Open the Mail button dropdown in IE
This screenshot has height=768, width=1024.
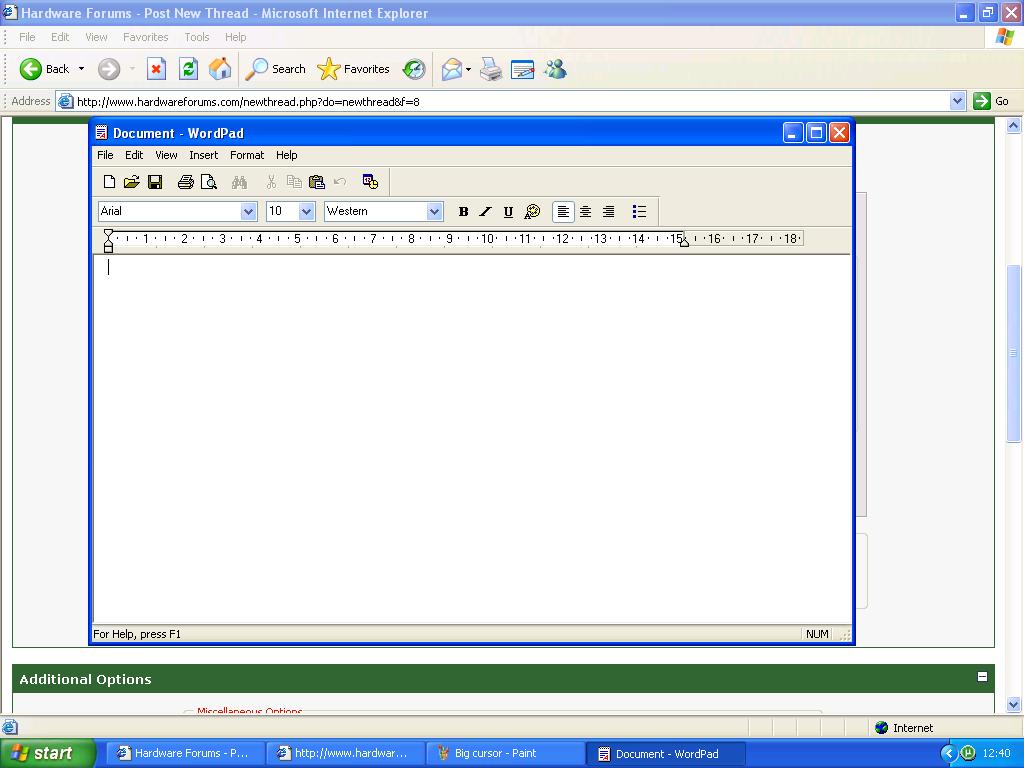(468, 69)
